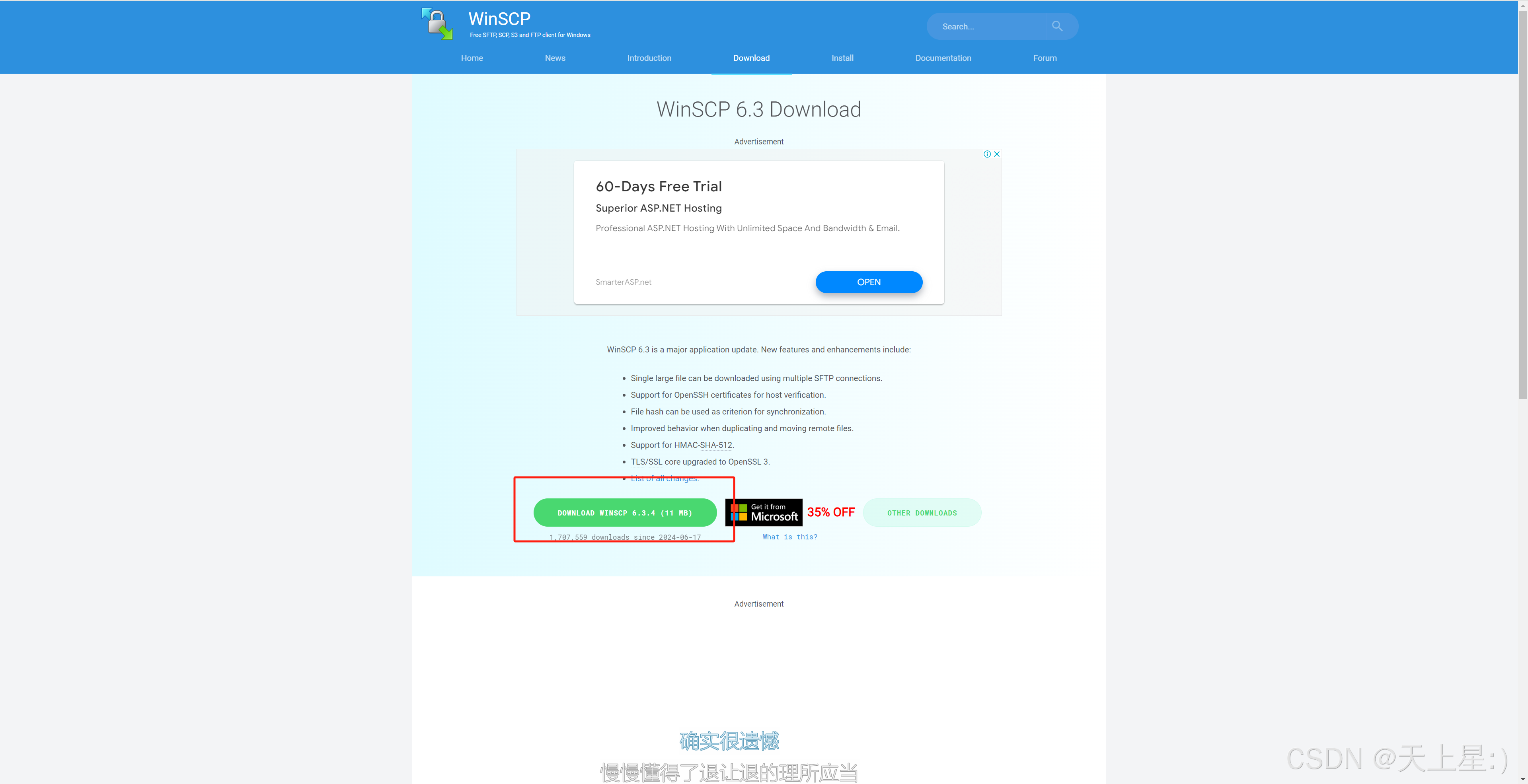1528x784 pixels.
Task: Click the 'What is this?' link
Action: pos(789,536)
